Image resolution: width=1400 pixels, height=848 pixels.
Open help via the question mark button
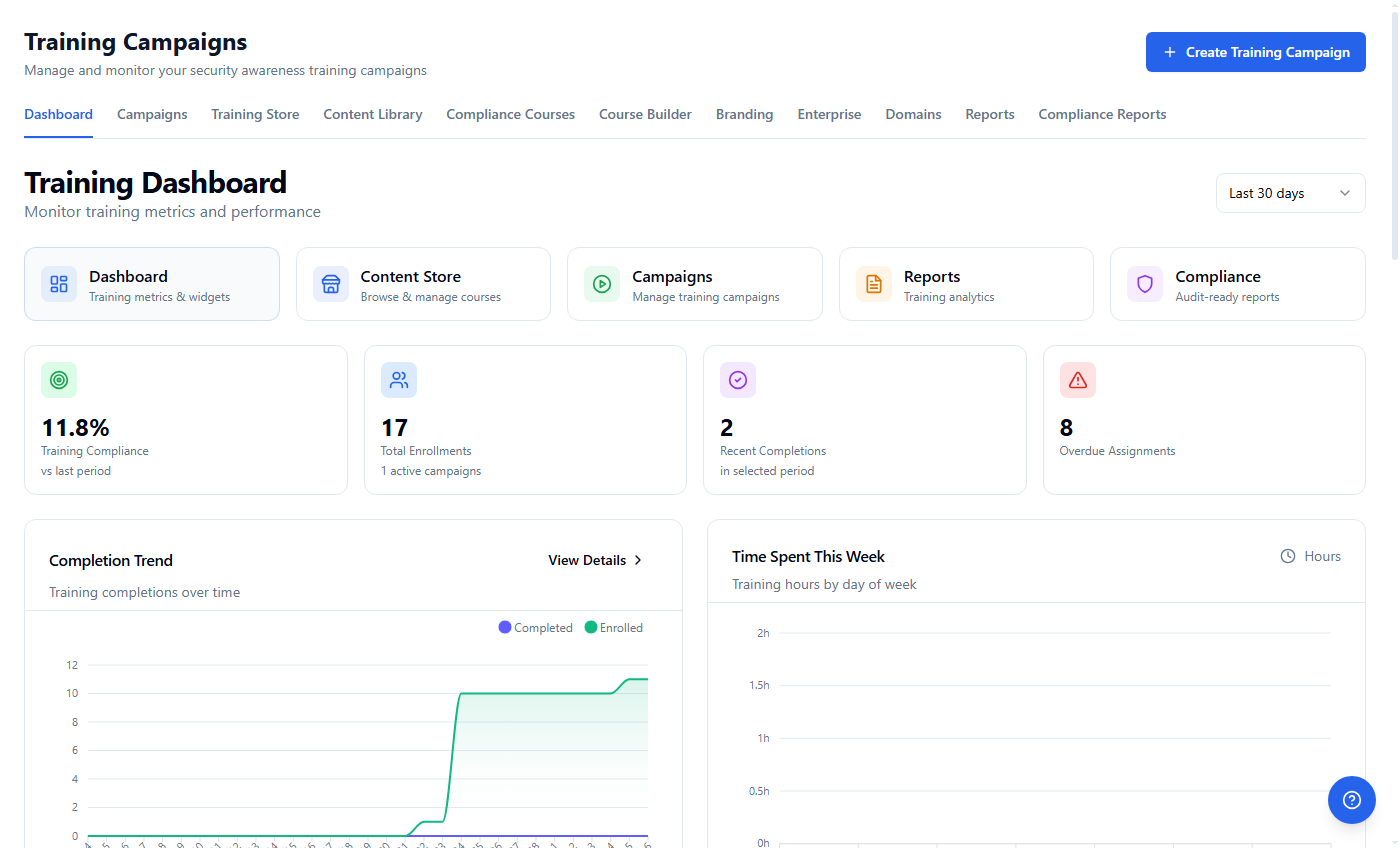pyautogui.click(x=1352, y=800)
